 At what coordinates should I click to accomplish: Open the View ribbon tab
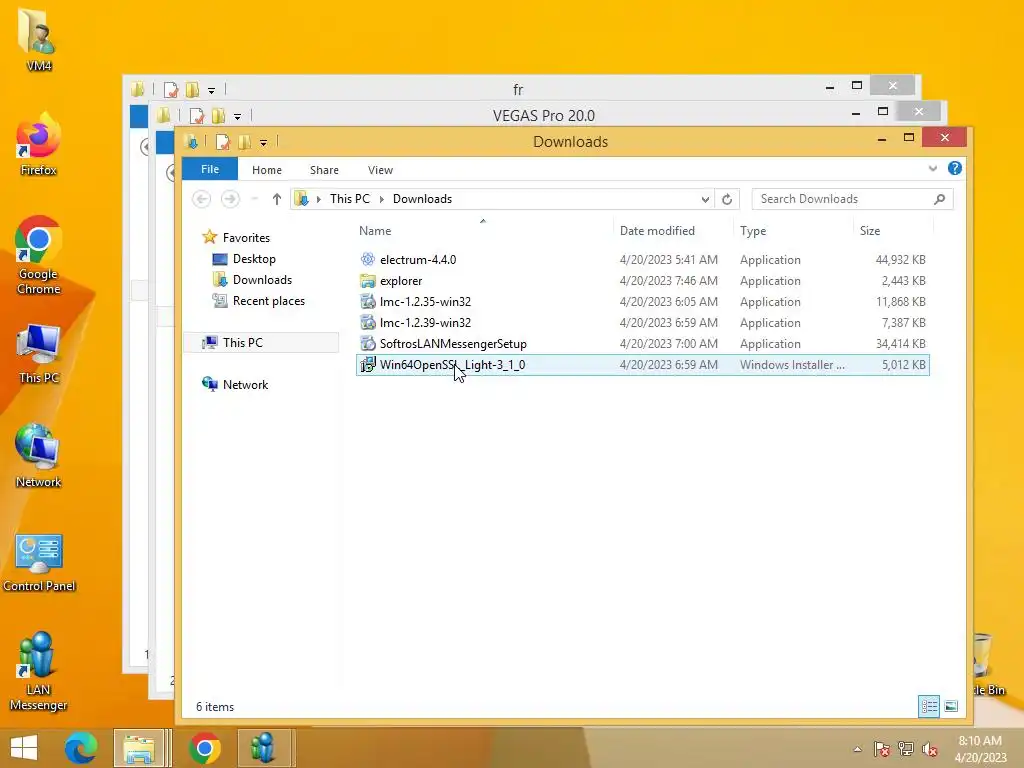(x=380, y=170)
